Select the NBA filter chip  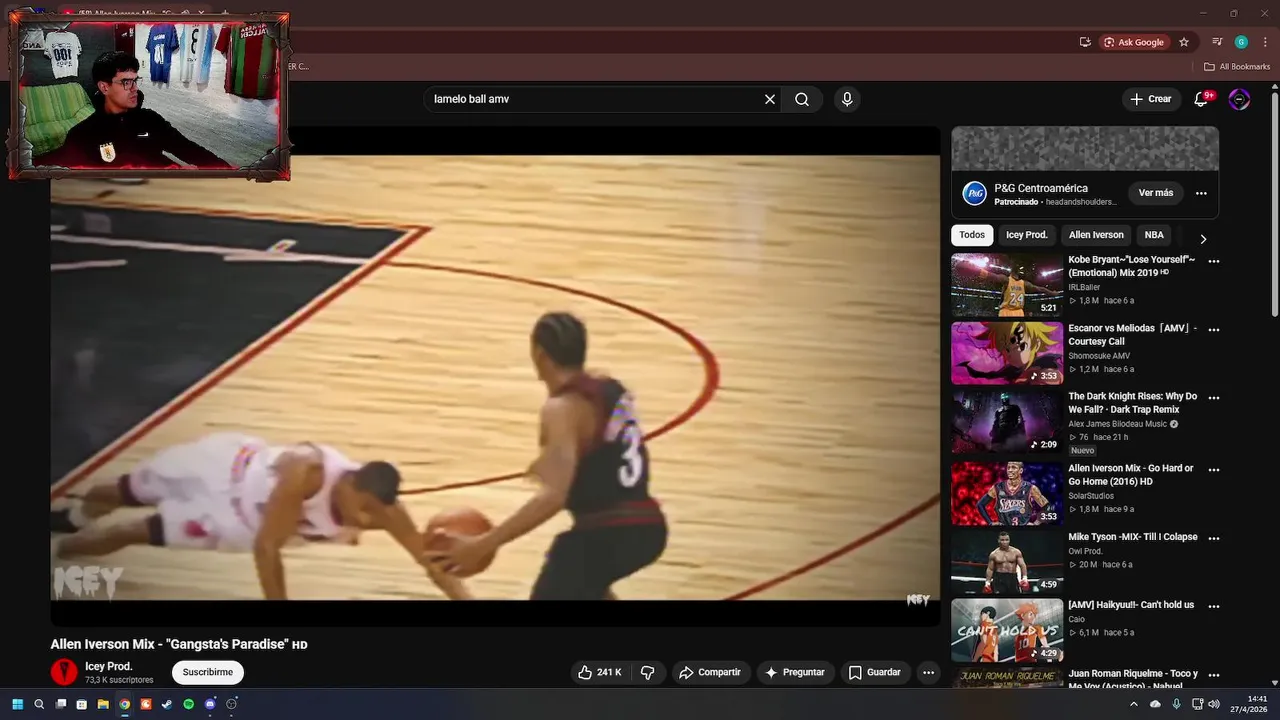point(1154,235)
